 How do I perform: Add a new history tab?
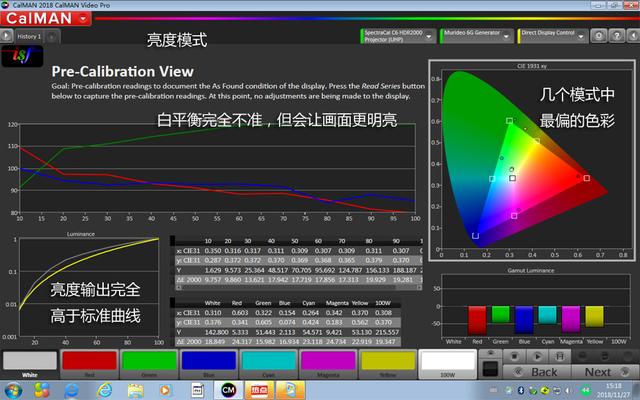[52, 37]
